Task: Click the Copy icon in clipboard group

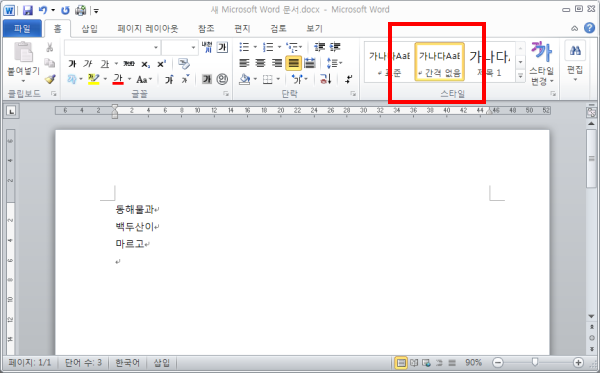Action: tap(50, 63)
